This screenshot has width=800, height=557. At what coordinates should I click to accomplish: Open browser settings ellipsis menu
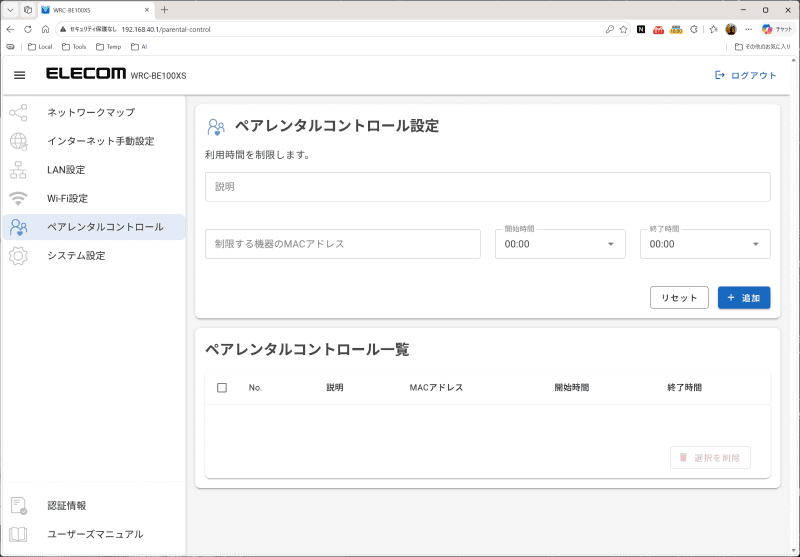(x=748, y=29)
